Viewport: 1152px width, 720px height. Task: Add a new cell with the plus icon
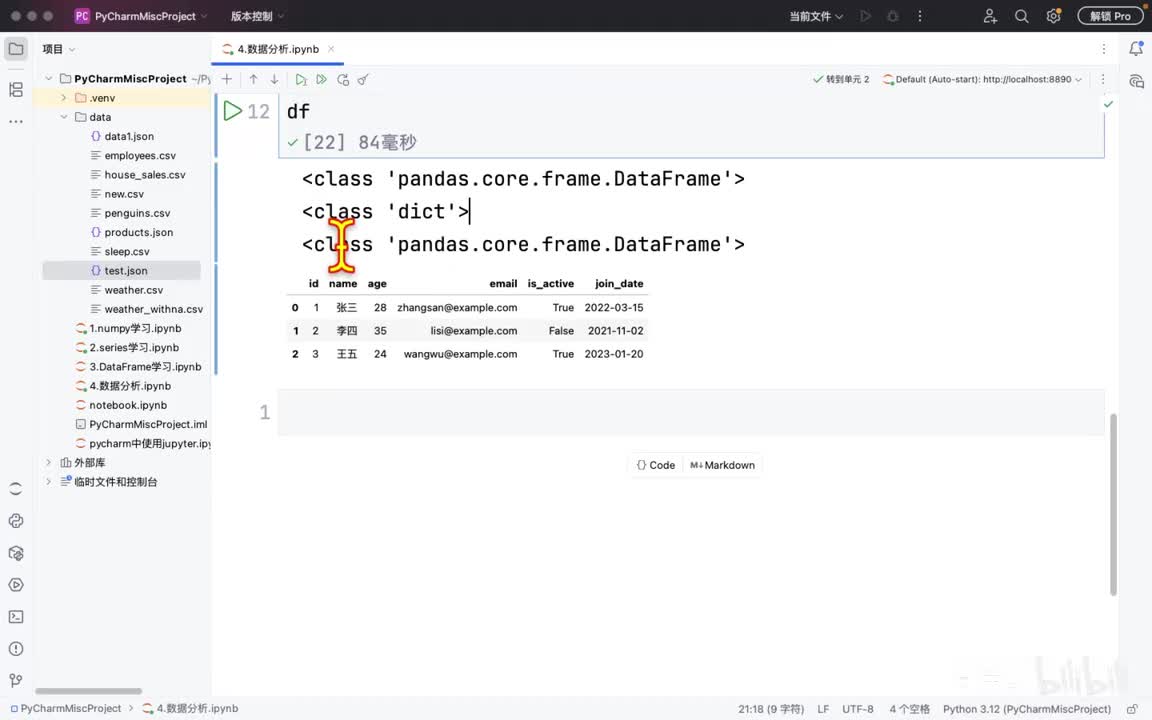tap(227, 79)
